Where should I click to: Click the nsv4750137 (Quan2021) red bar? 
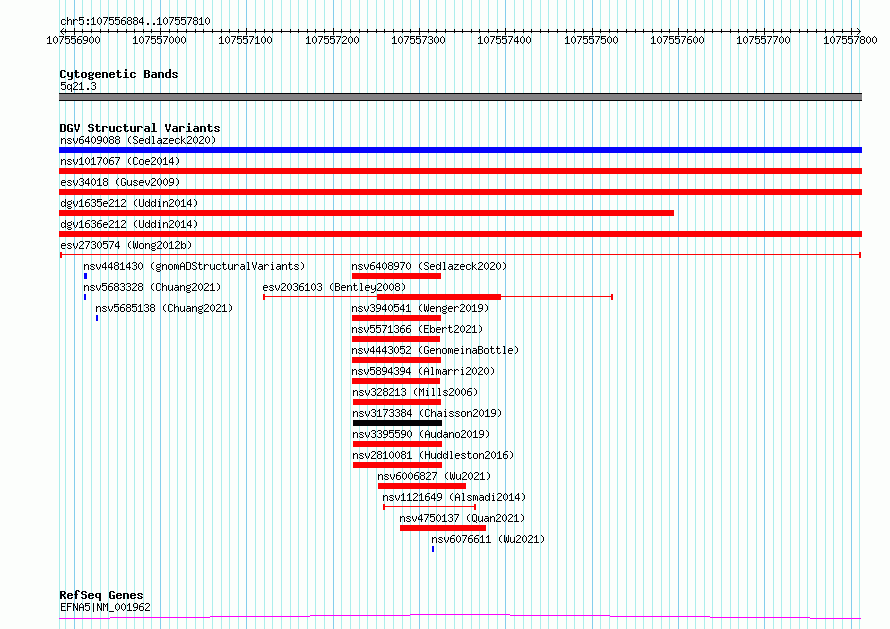(x=443, y=528)
